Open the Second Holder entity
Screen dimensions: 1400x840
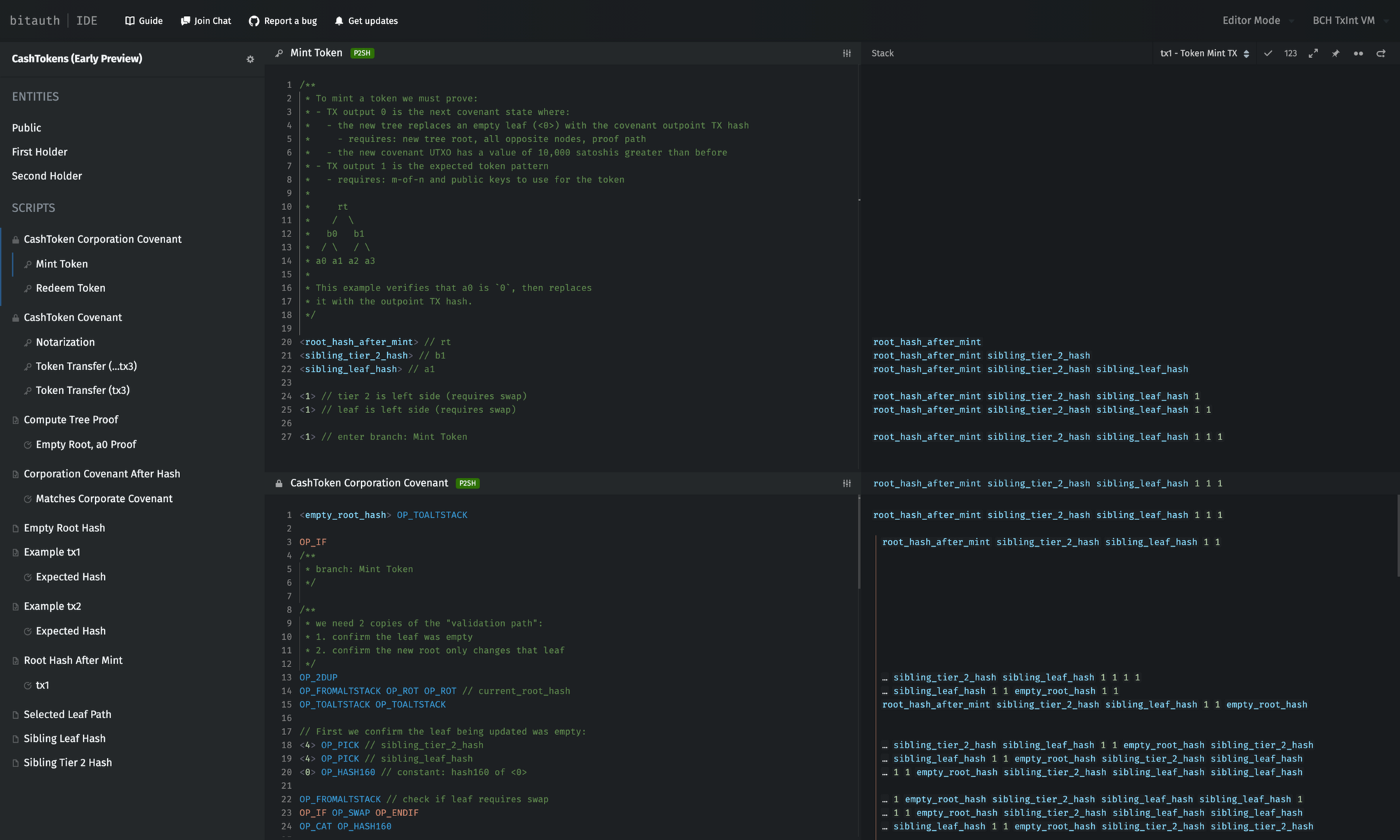click(x=47, y=176)
